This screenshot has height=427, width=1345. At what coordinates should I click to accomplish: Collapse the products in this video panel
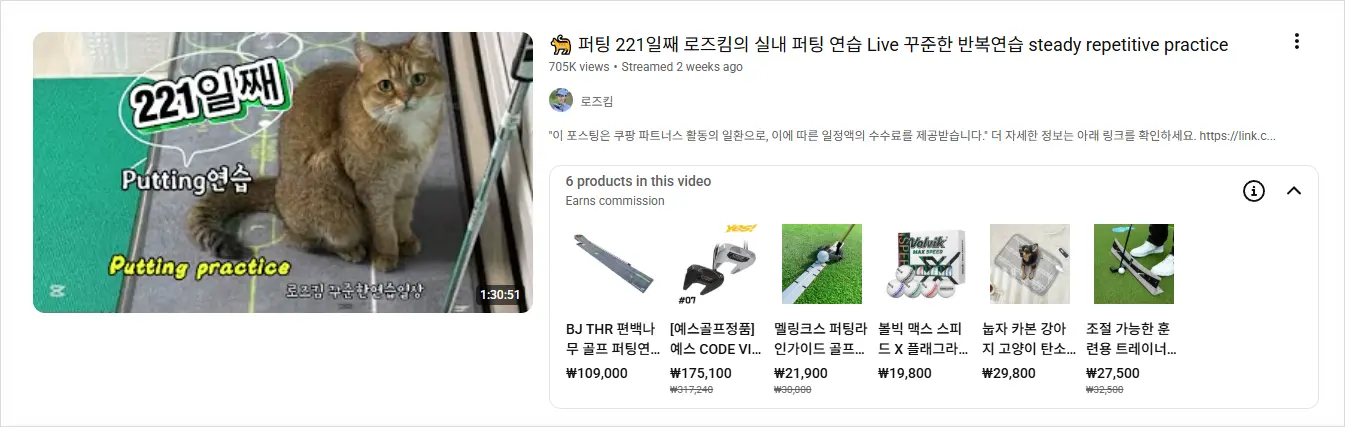coord(1294,191)
